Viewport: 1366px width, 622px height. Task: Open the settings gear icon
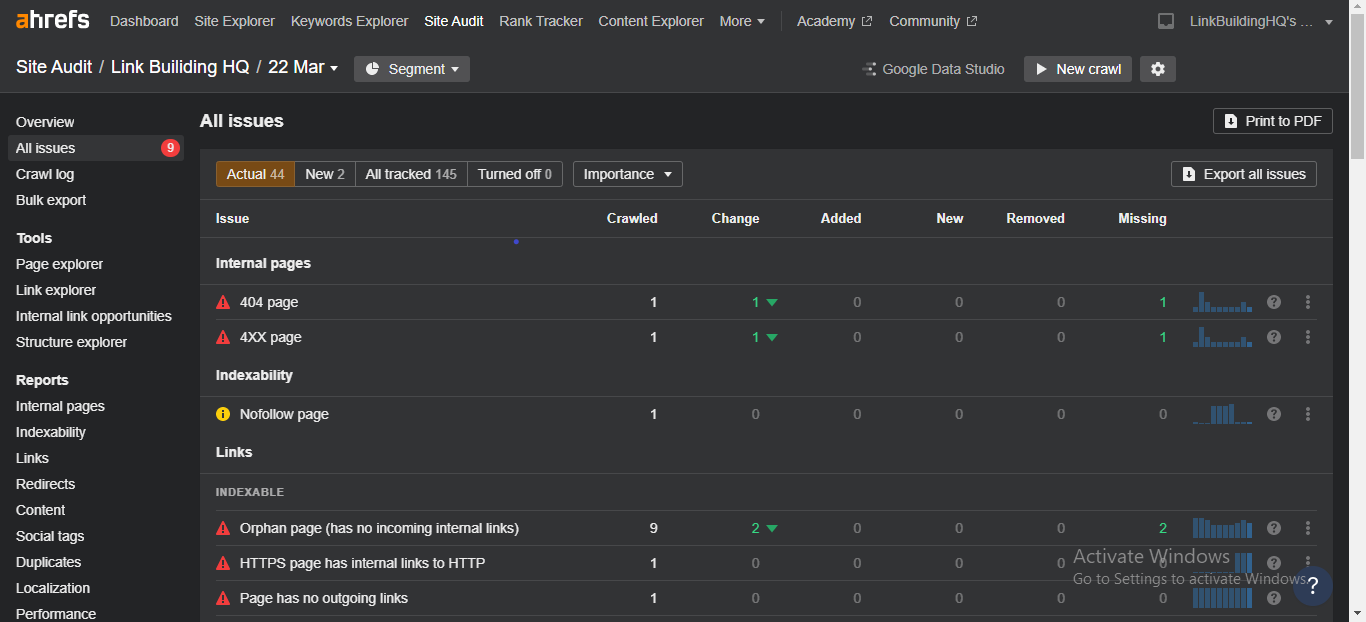(x=1158, y=69)
